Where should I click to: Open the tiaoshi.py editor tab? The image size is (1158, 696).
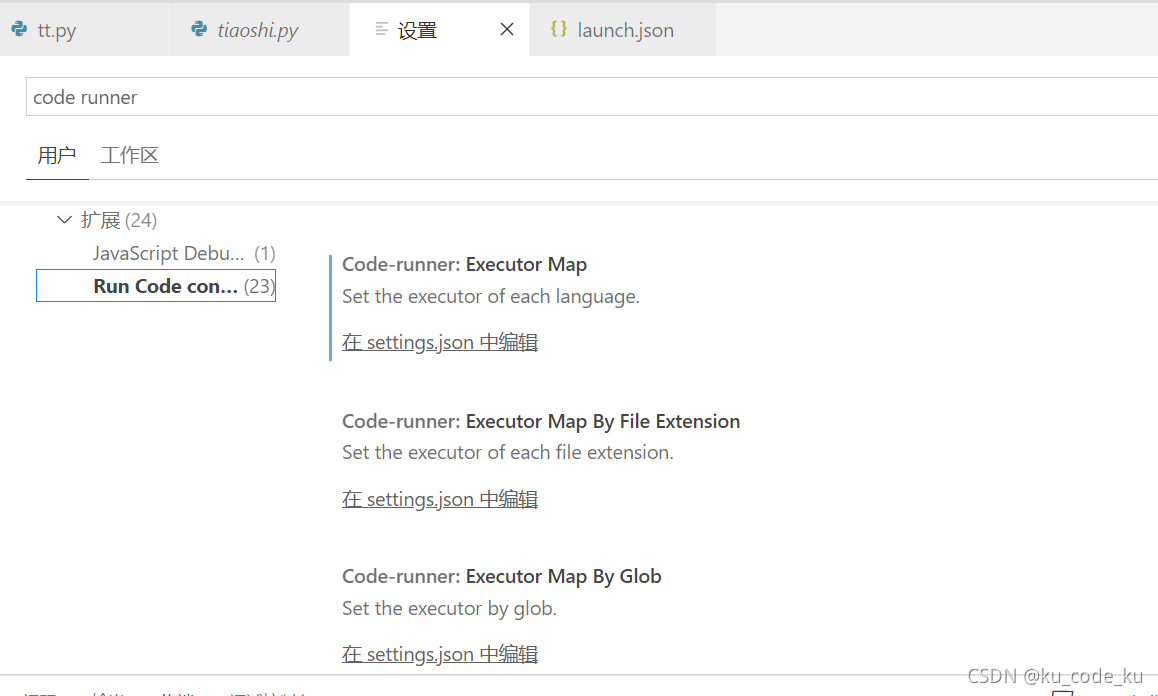[259, 30]
